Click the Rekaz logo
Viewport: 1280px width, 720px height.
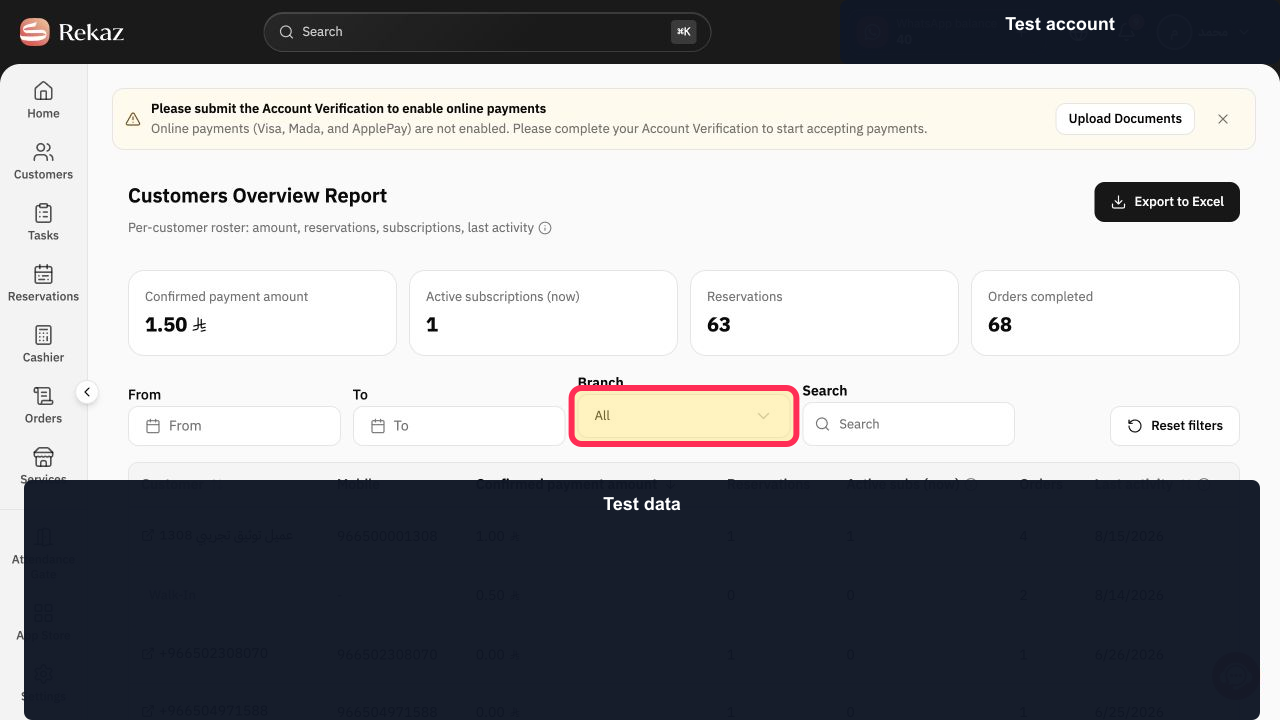[x=72, y=32]
